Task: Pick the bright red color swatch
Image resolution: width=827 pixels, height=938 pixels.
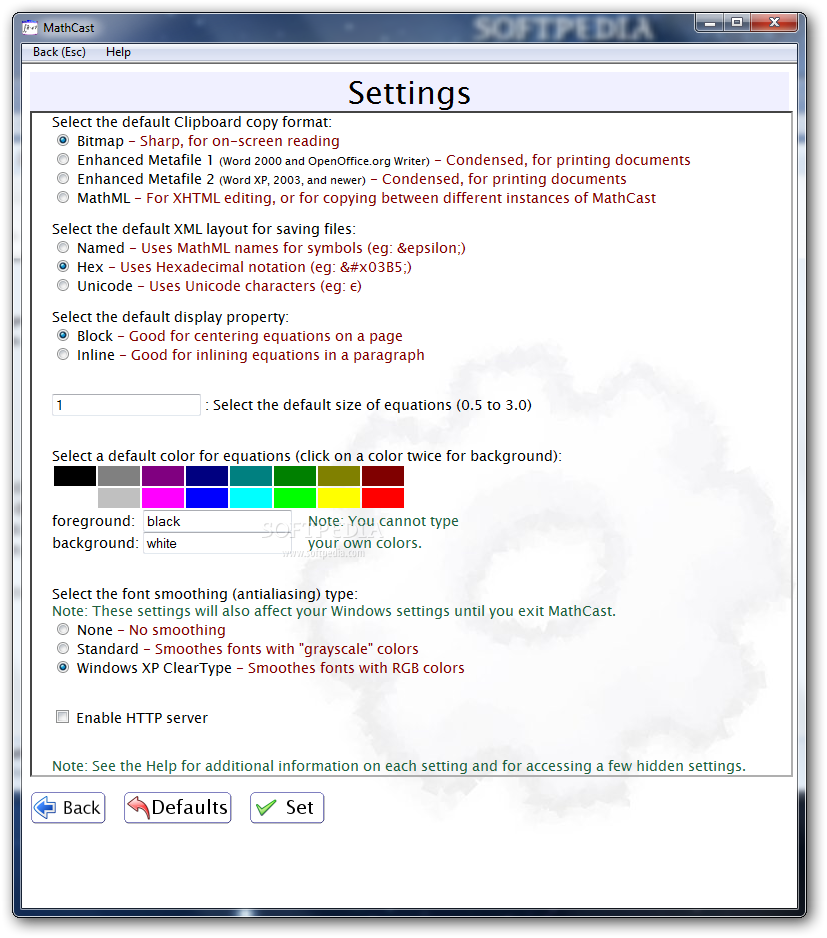Action: tap(383, 498)
